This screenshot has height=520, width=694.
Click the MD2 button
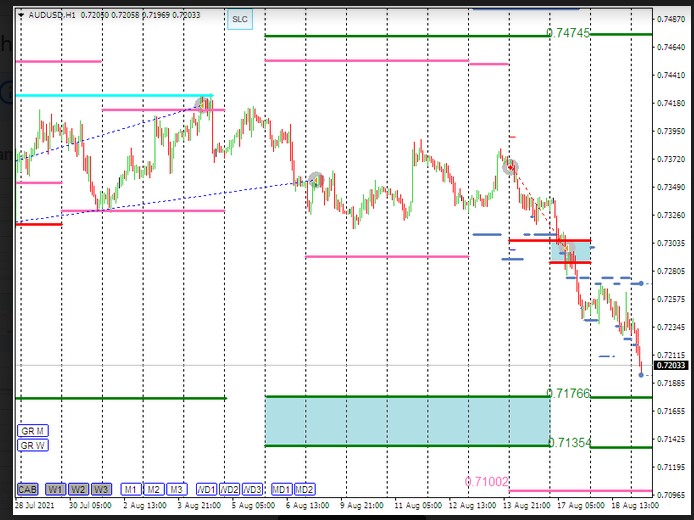point(305,489)
